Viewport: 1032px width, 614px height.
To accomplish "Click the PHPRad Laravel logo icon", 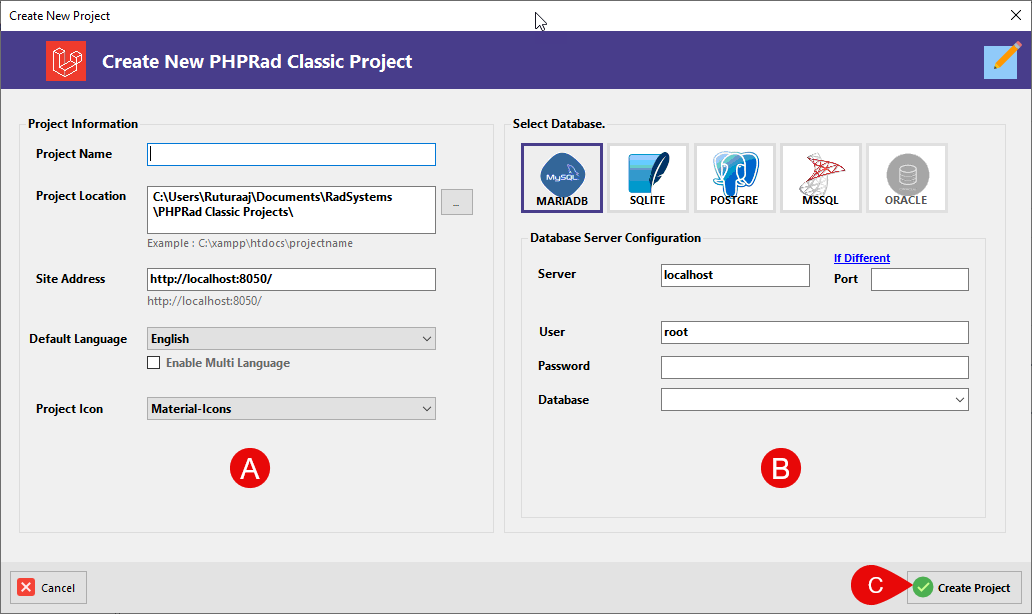I will point(66,61).
